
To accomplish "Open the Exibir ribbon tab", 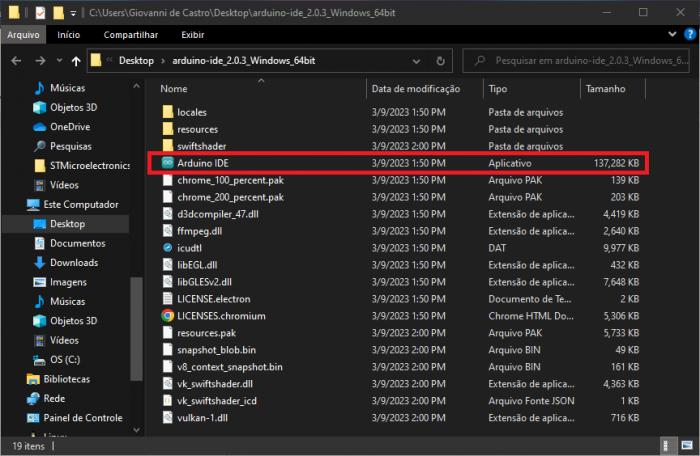I will pyautogui.click(x=193, y=35).
